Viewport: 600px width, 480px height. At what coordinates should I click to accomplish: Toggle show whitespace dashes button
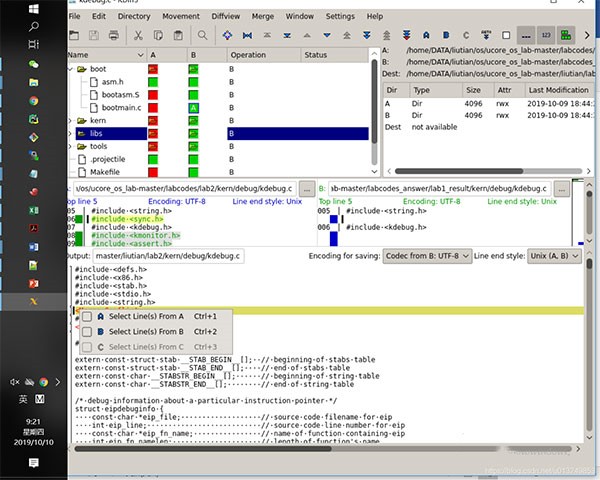pyautogui.click(x=526, y=35)
